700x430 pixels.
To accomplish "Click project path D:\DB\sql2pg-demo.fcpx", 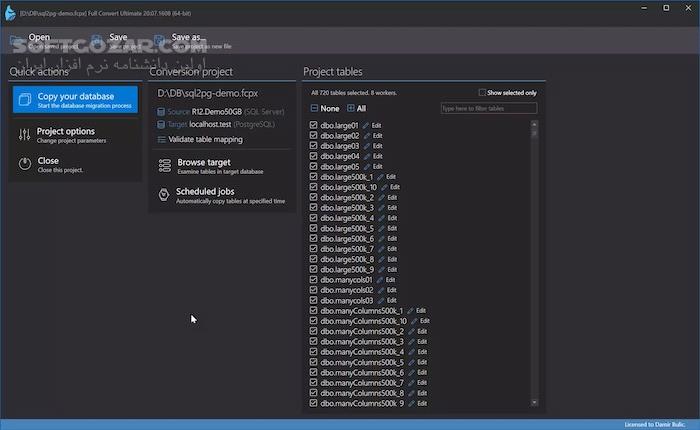I will tap(208, 93).
